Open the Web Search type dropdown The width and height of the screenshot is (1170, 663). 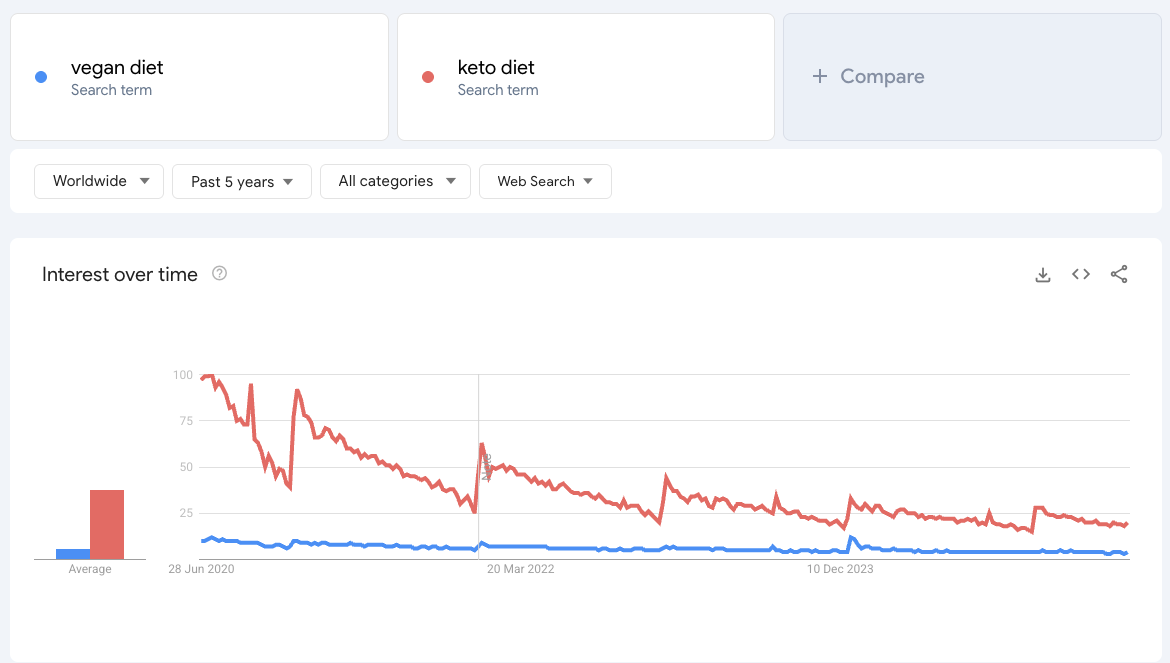[545, 181]
